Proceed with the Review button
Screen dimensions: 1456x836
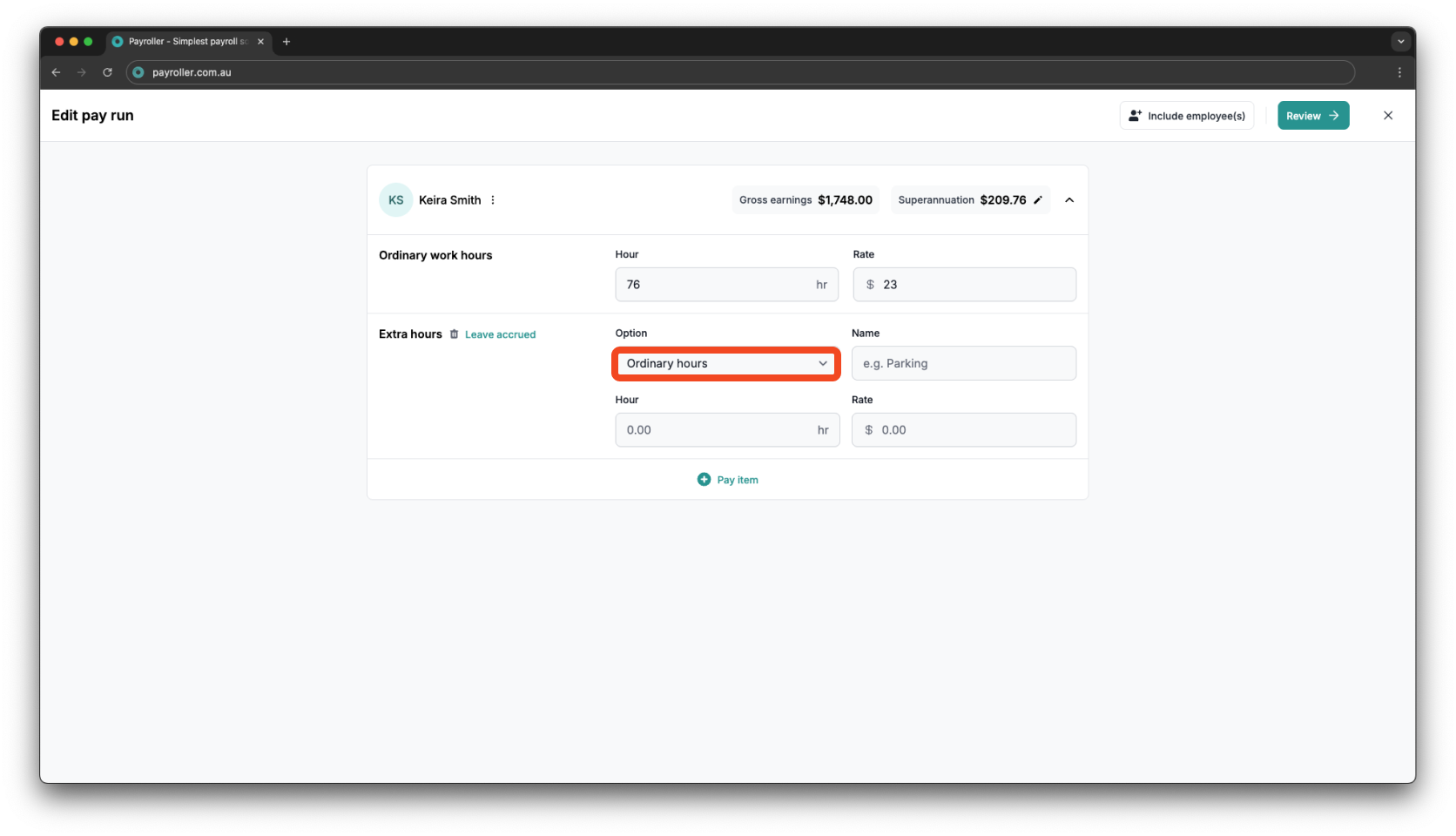1313,116
